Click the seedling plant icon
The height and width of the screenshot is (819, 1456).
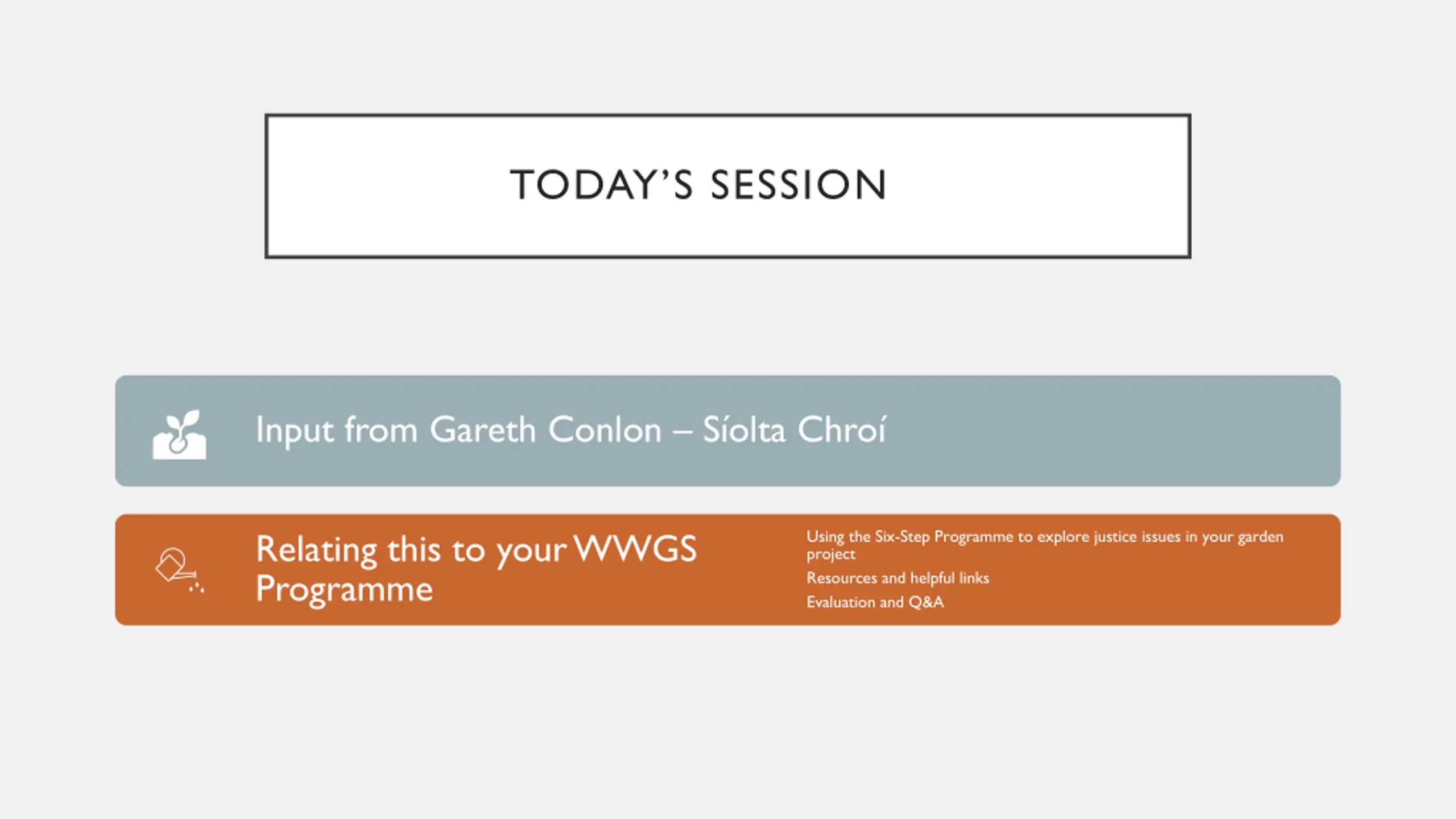179,434
